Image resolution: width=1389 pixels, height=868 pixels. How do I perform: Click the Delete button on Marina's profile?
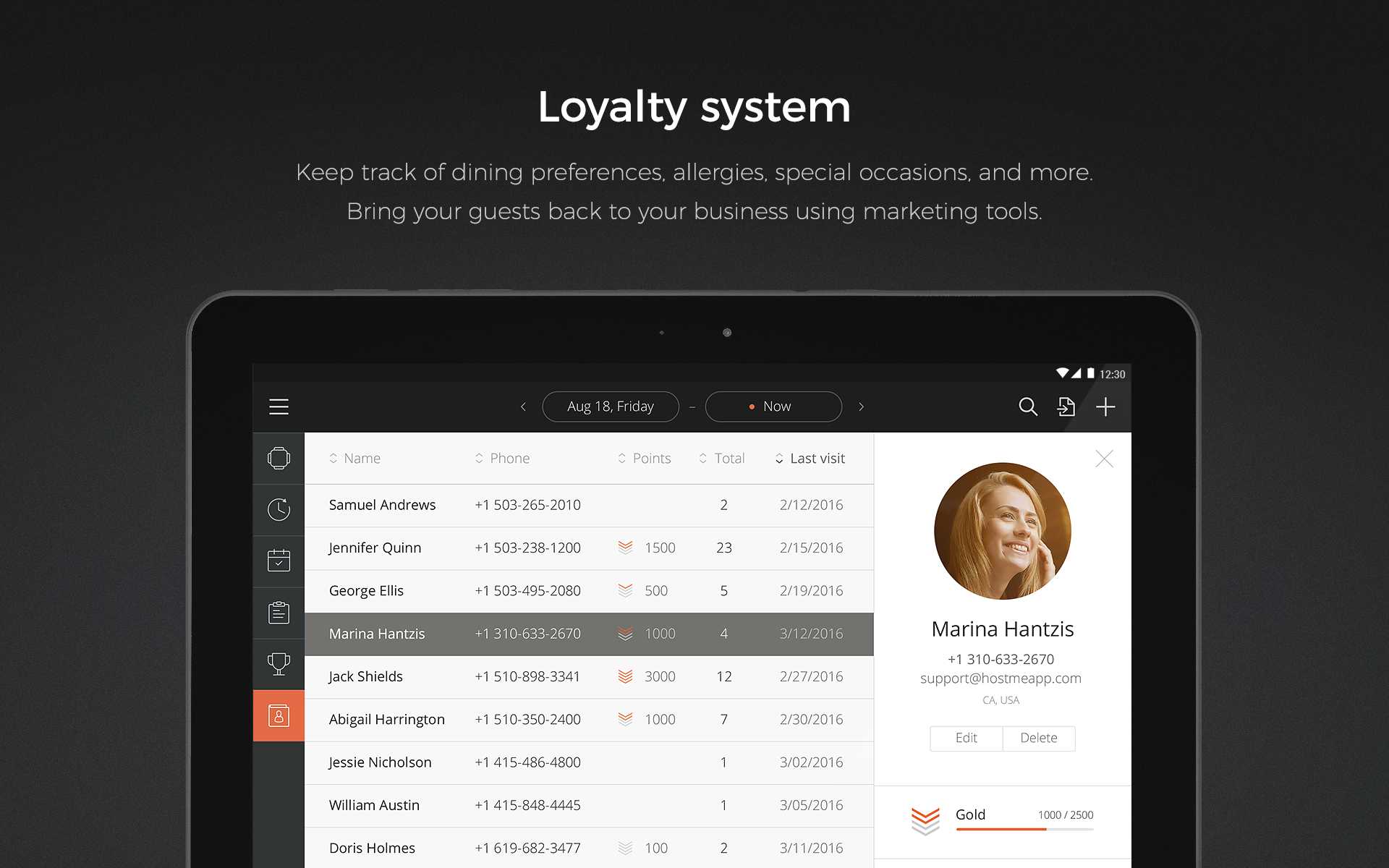(1038, 738)
